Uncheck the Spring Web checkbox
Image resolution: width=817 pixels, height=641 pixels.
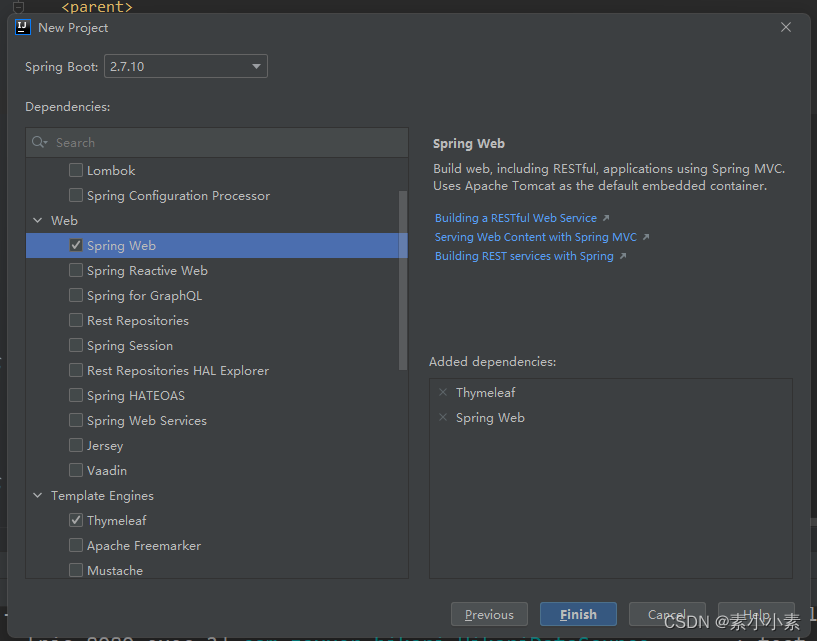coord(76,245)
